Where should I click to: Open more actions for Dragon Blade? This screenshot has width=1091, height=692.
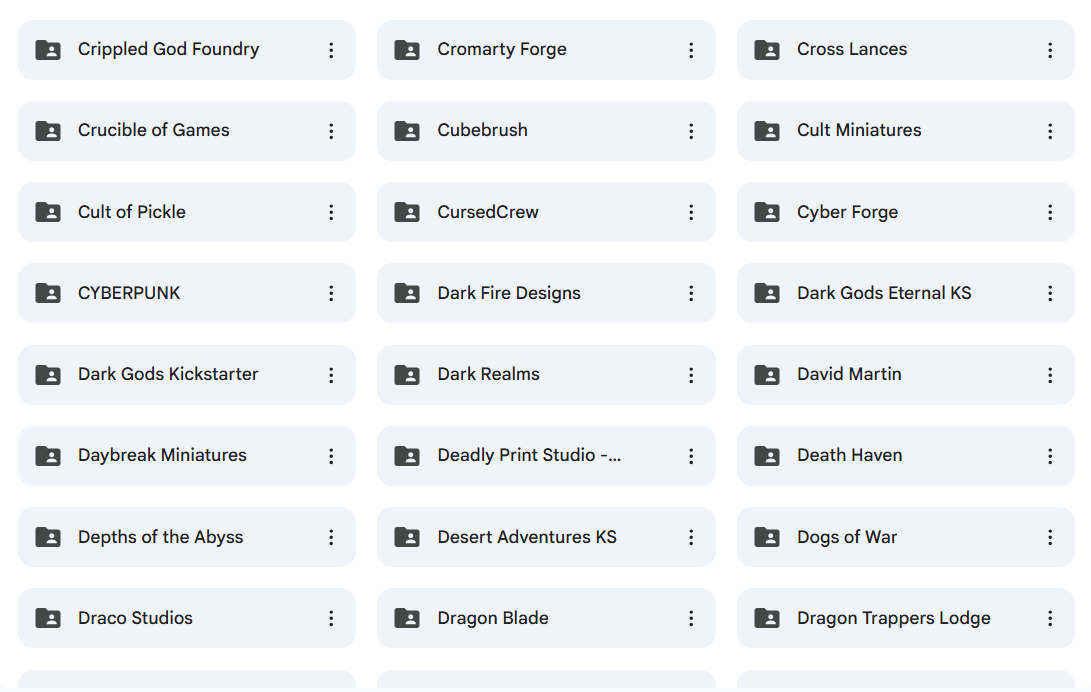[691, 618]
